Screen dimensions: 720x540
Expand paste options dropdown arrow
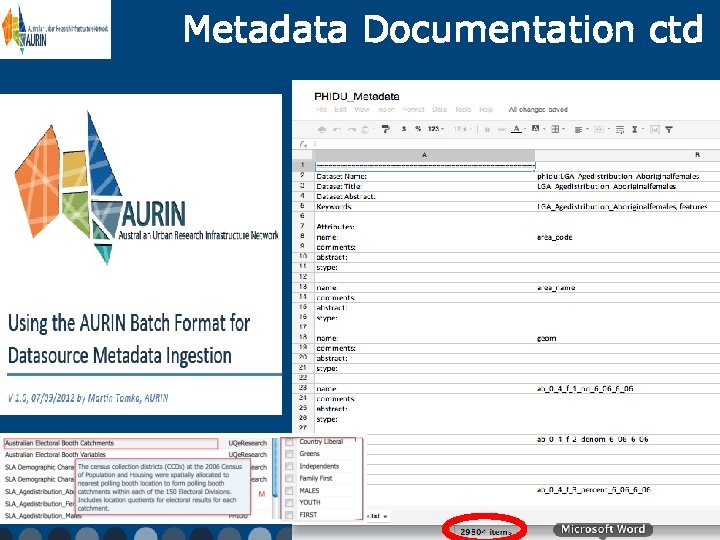373,129
